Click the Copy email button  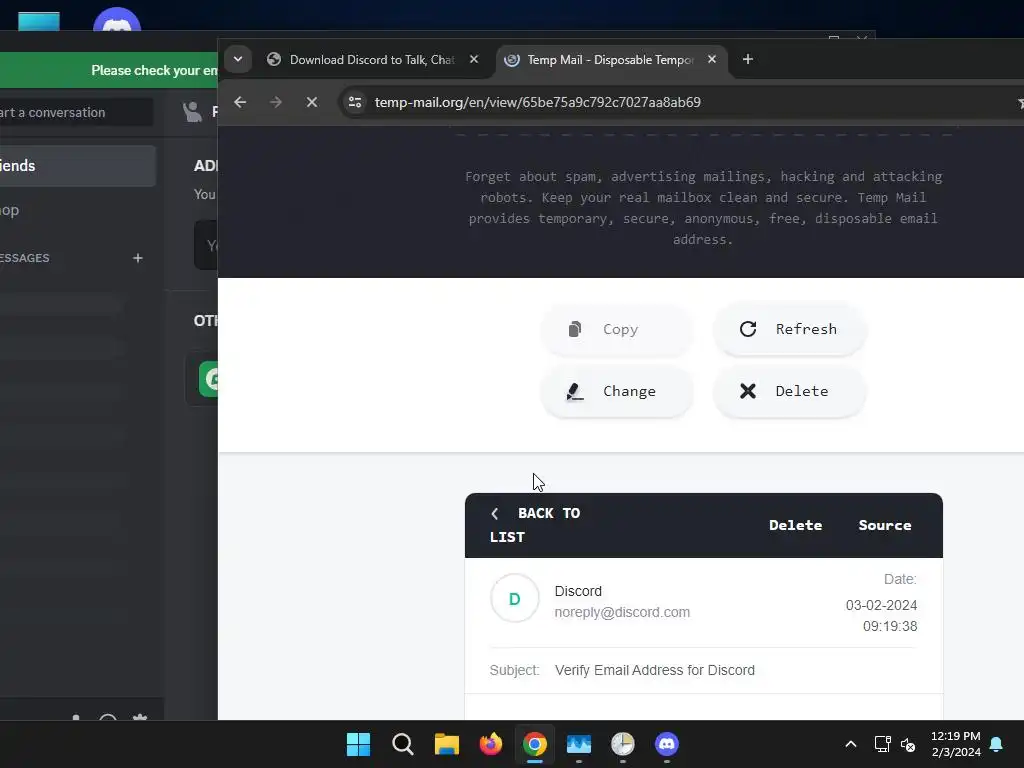pos(616,329)
